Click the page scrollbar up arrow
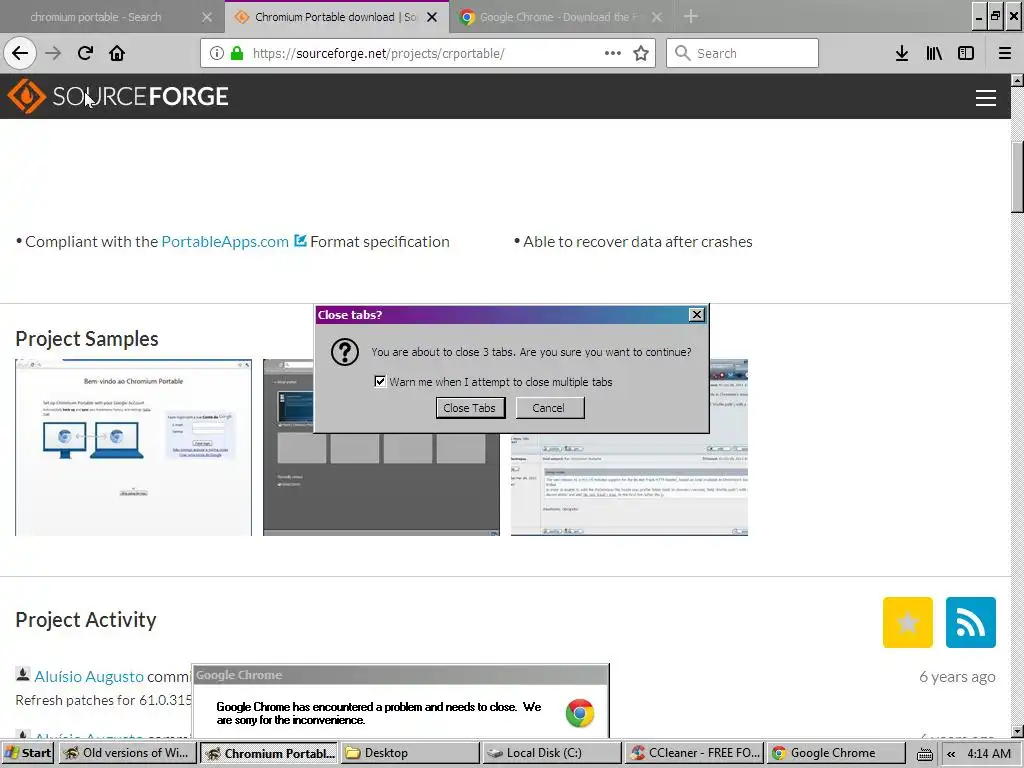1024x768 pixels. [x=1017, y=80]
